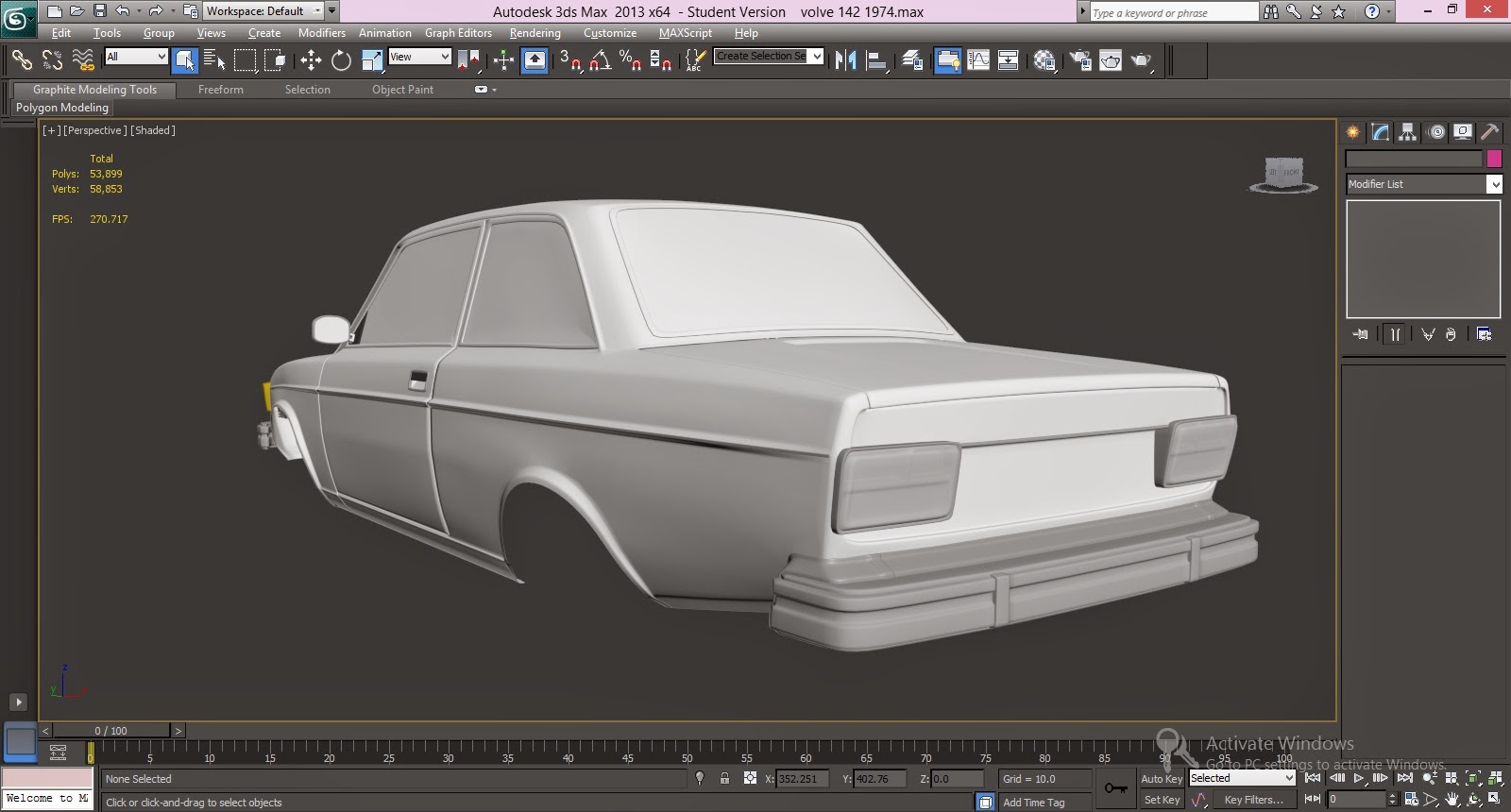
Task: Click the X coordinate input field
Action: (801, 779)
